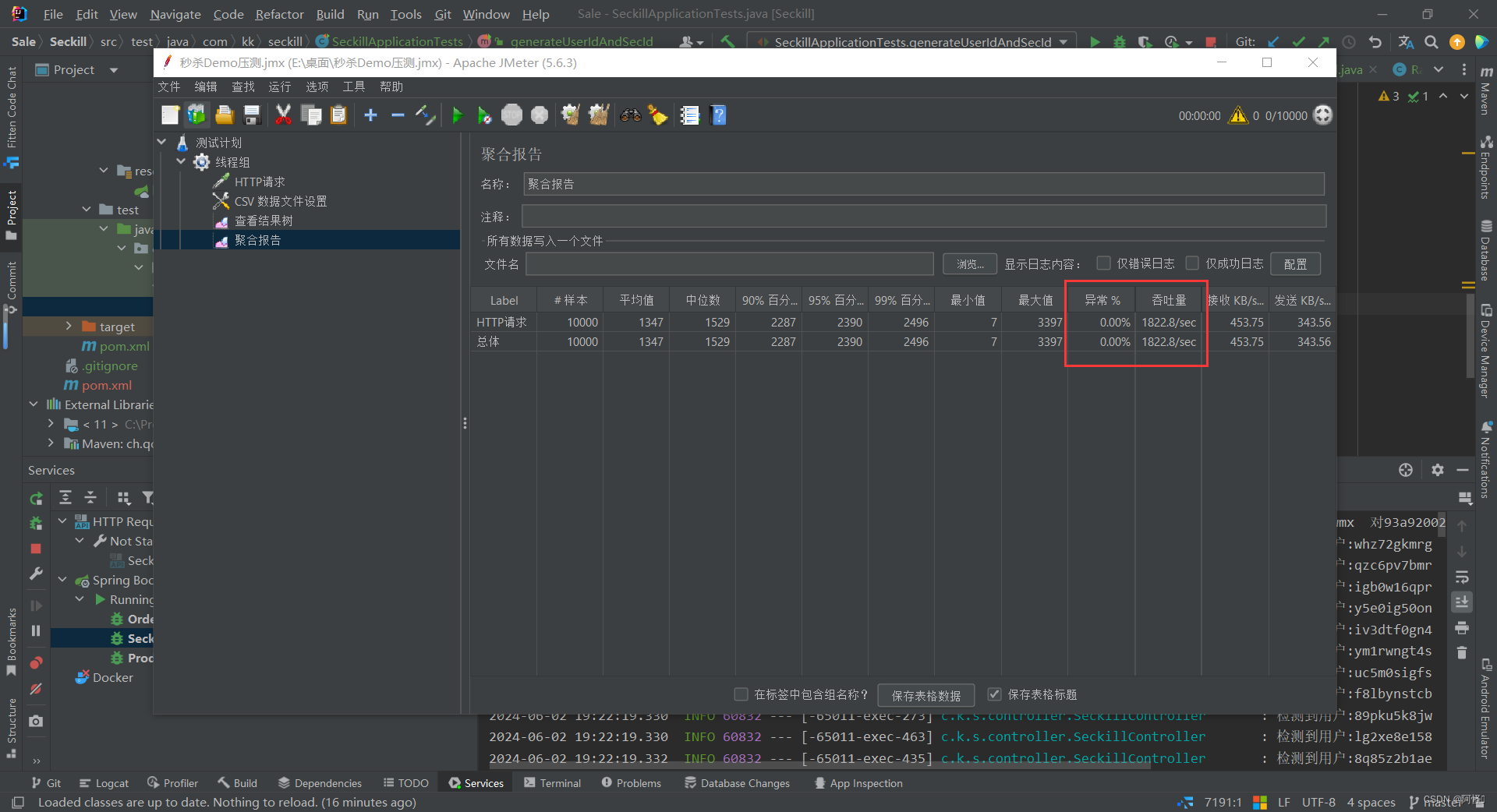The image size is (1497, 812).
Task: Add a new element with the plus icon
Action: click(x=370, y=115)
